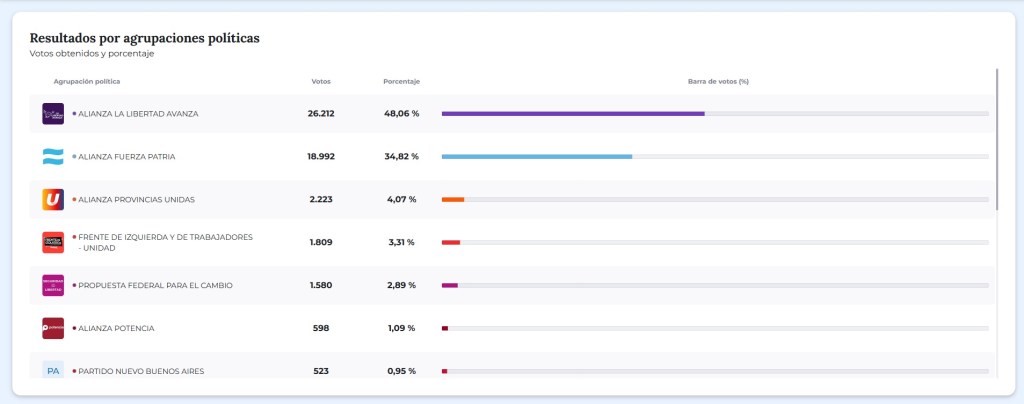
Task: Click the 48,06 % percentage value
Action: point(401,114)
